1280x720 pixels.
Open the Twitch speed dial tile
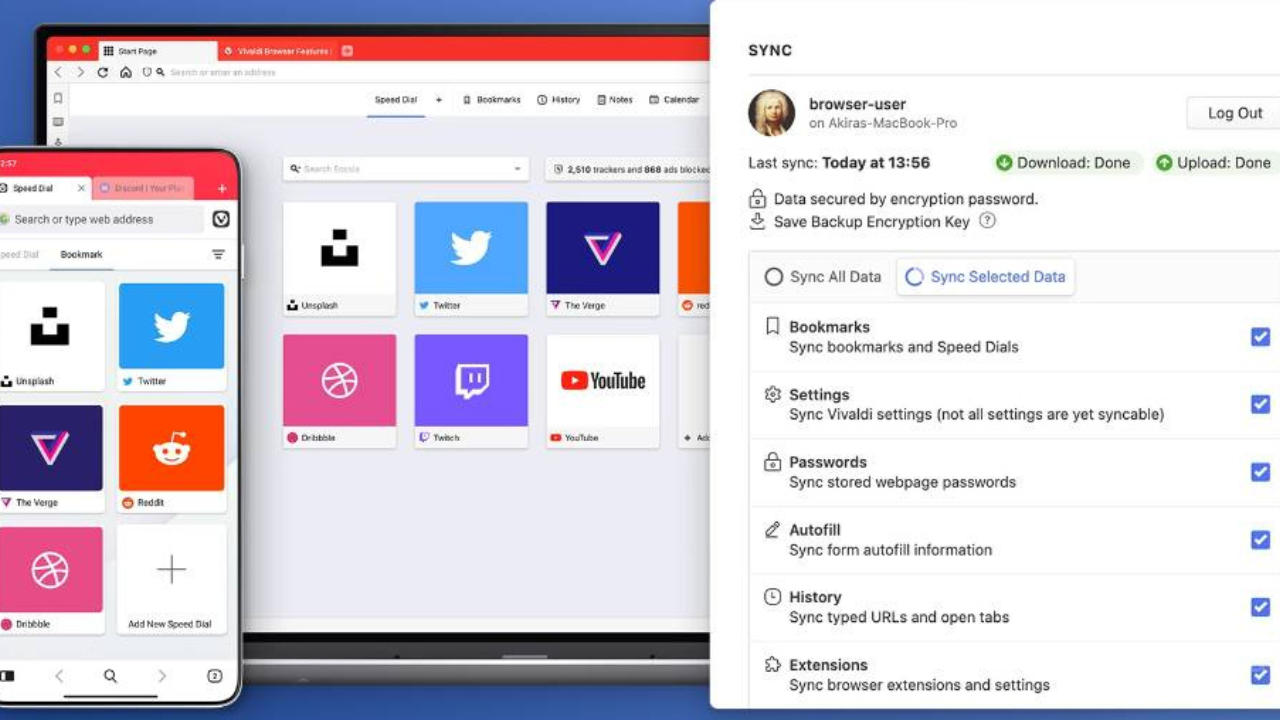(470, 380)
